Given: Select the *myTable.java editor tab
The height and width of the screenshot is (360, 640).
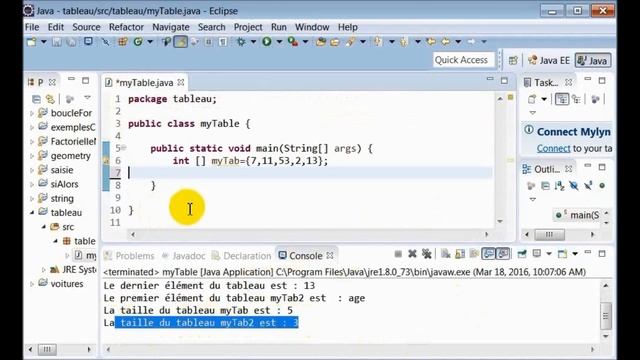Looking at the screenshot, I should [x=144, y=83].
